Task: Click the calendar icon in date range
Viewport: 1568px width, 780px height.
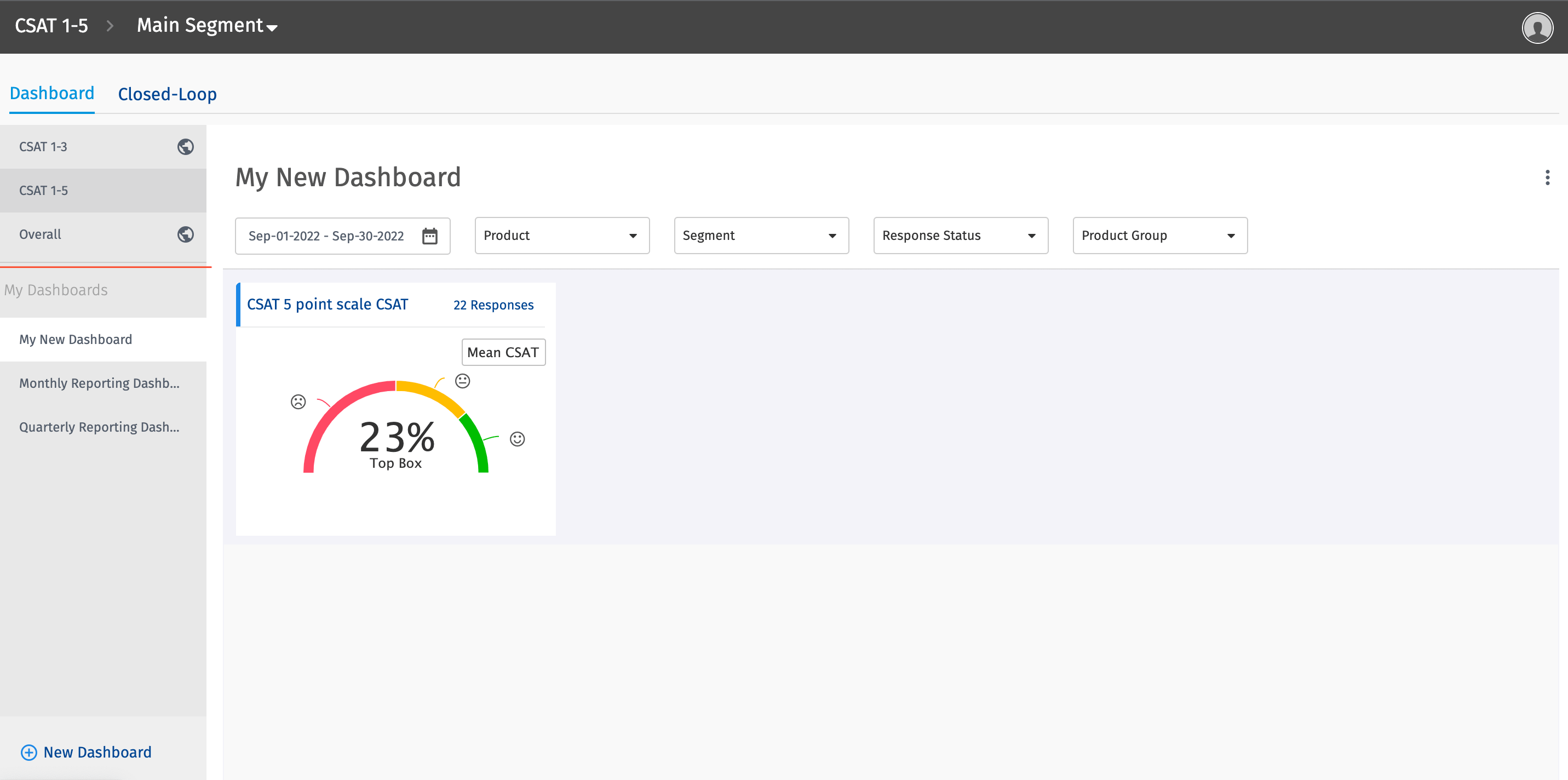Action: pos(430,236)
